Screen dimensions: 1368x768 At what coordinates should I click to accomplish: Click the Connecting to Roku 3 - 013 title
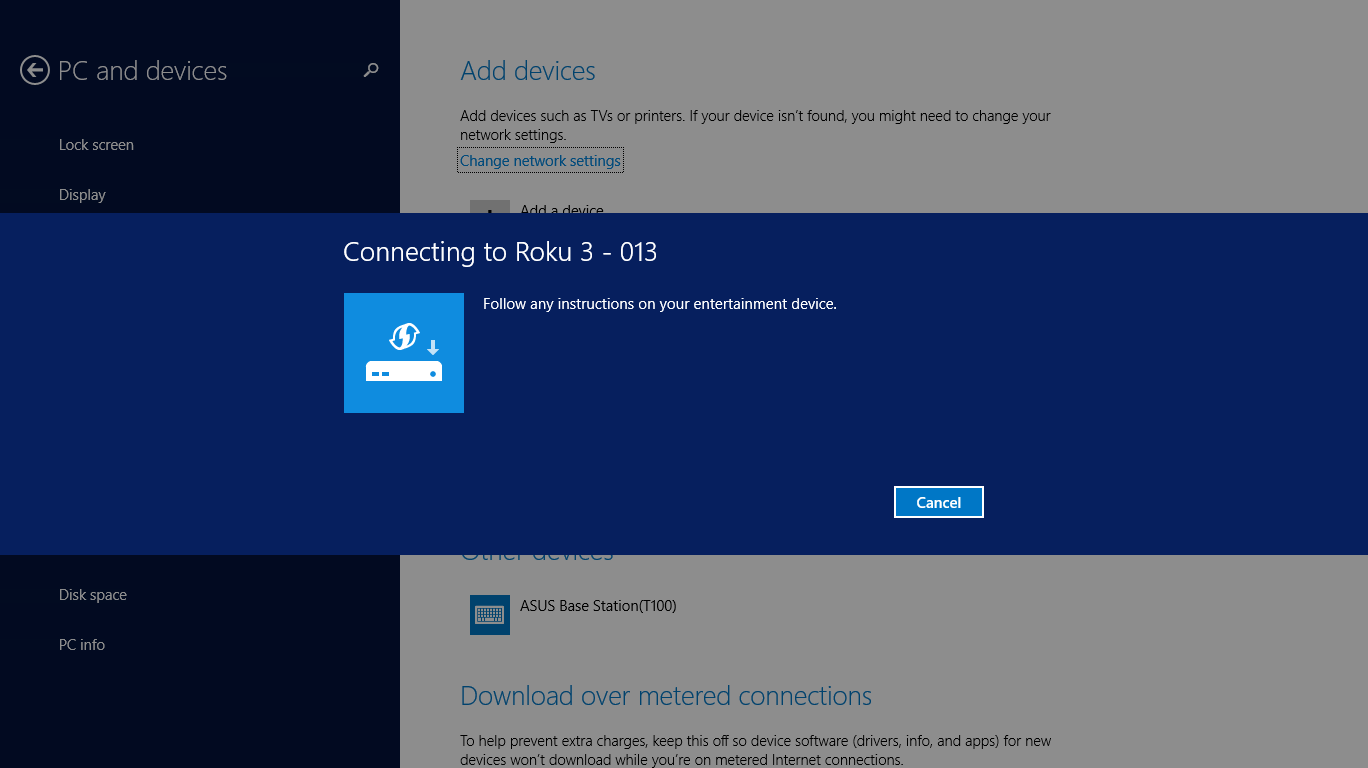click(x=500, y=252)
